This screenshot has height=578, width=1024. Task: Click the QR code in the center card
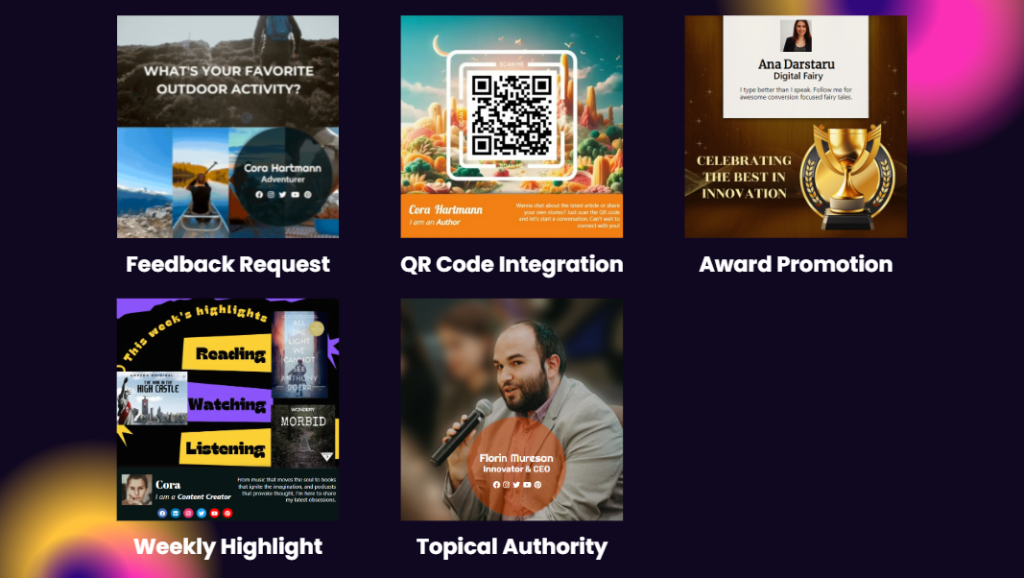coord(511,115)
